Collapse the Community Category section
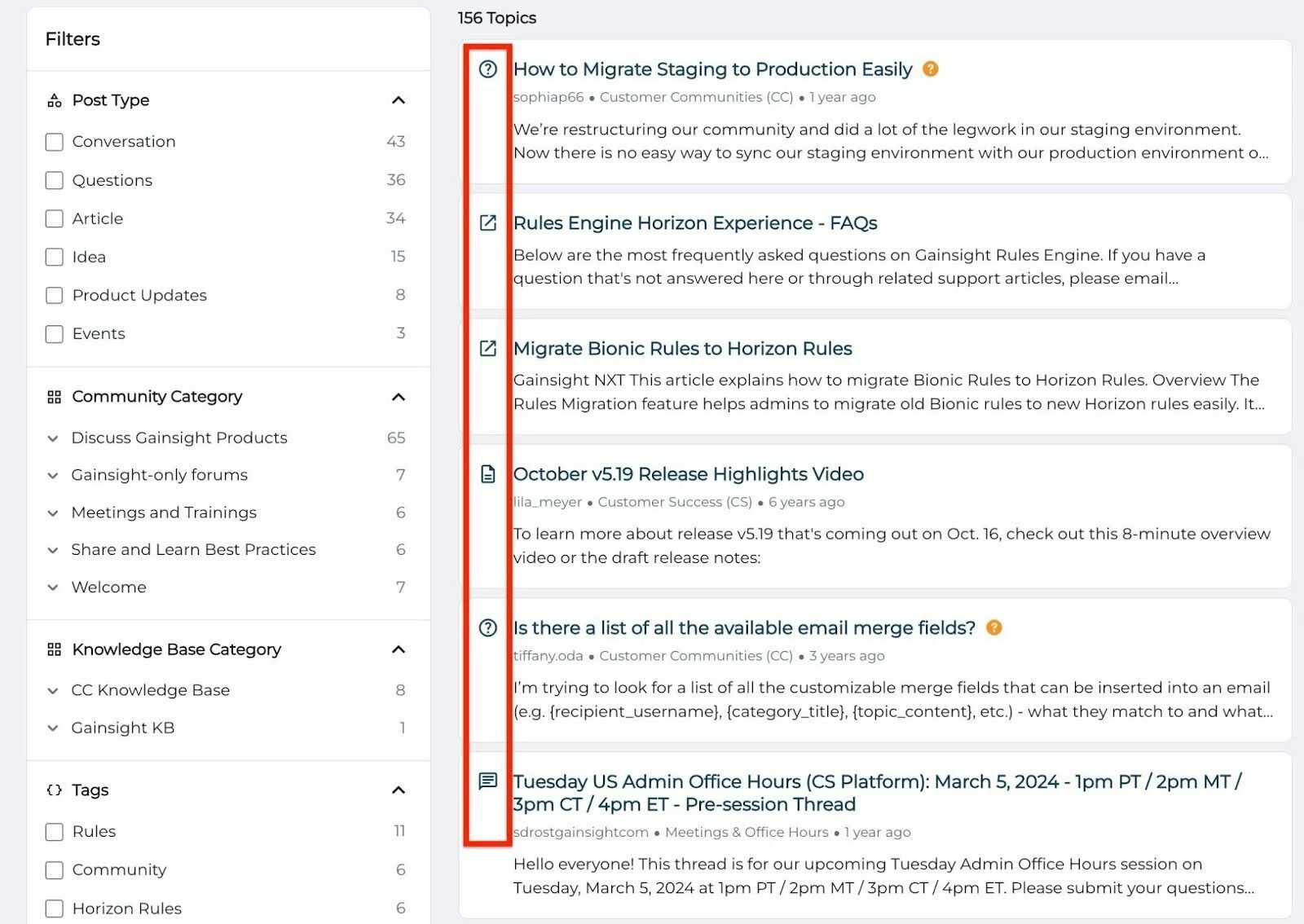The image size is (1304, 924). 399,397
